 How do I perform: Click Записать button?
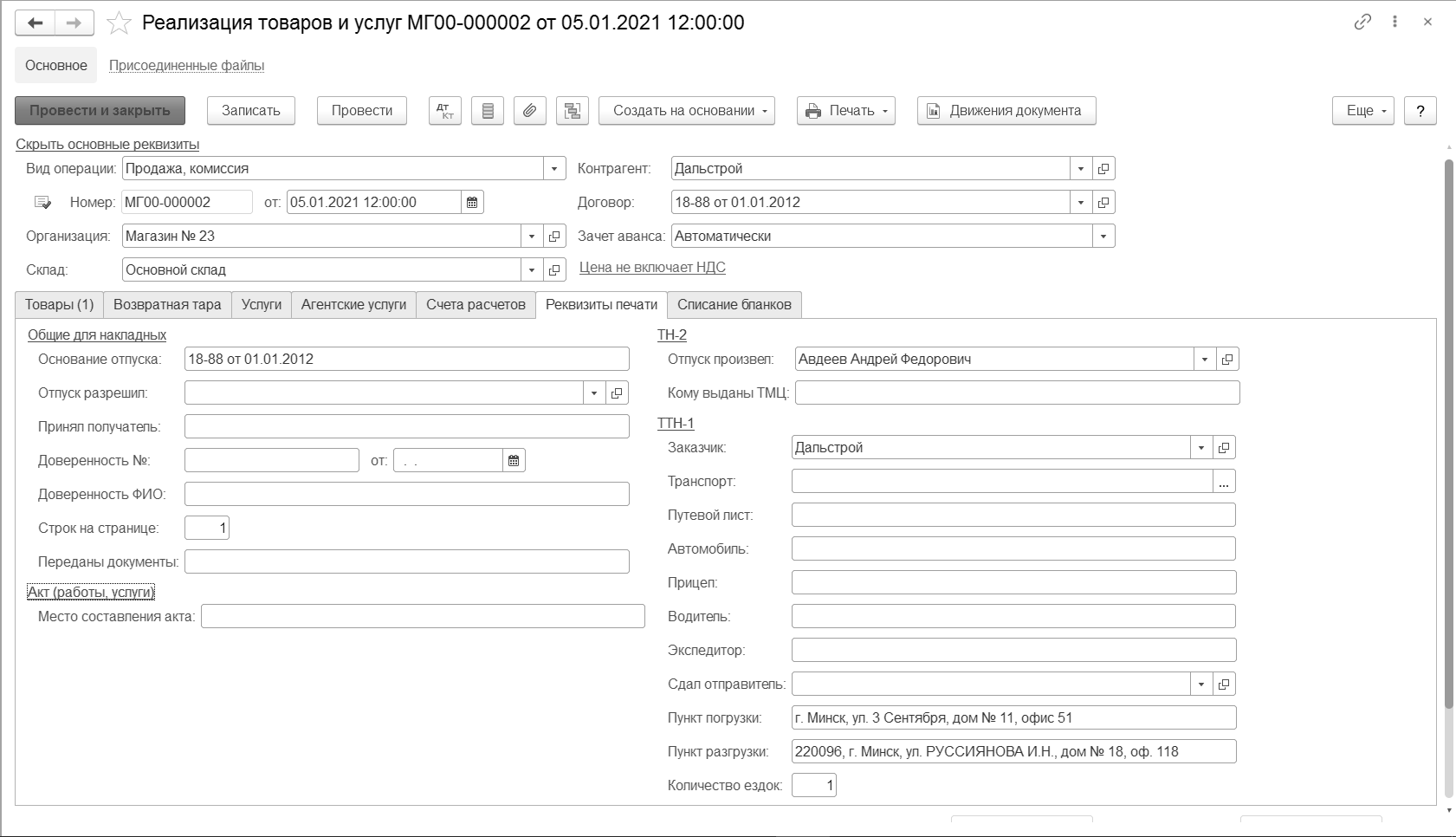(x=251, y=111)
